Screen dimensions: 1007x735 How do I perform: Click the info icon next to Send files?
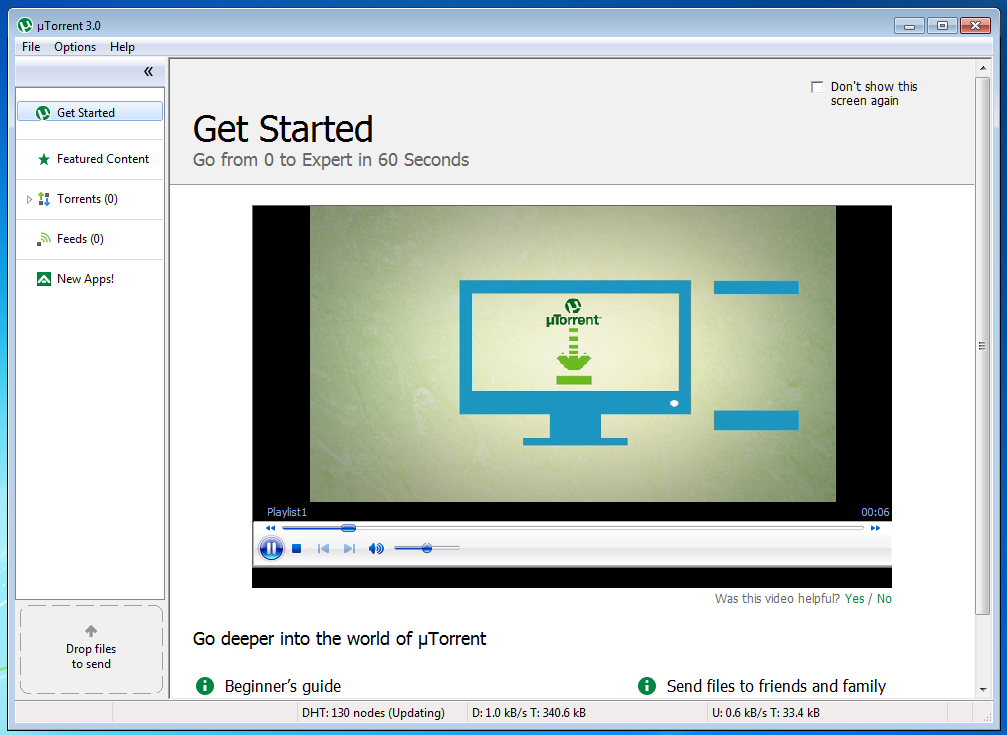click(647, 686)
